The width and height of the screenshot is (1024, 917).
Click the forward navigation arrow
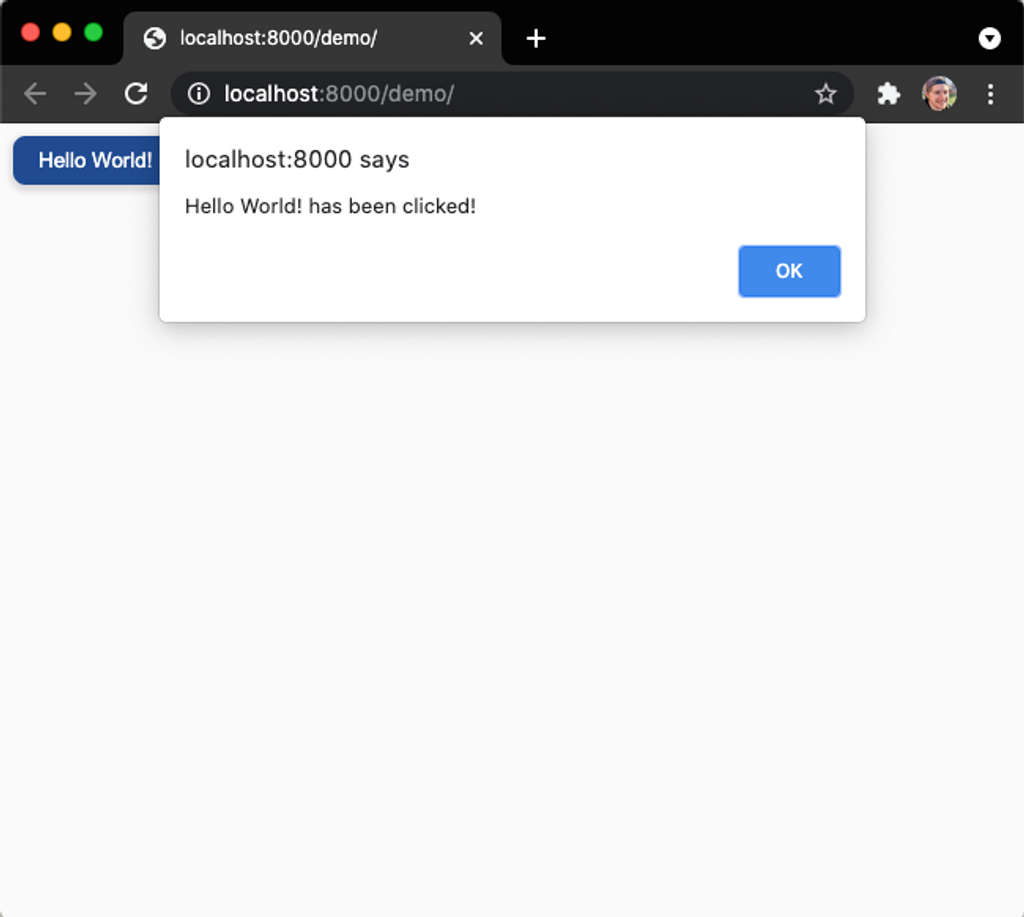coord(85,93)
